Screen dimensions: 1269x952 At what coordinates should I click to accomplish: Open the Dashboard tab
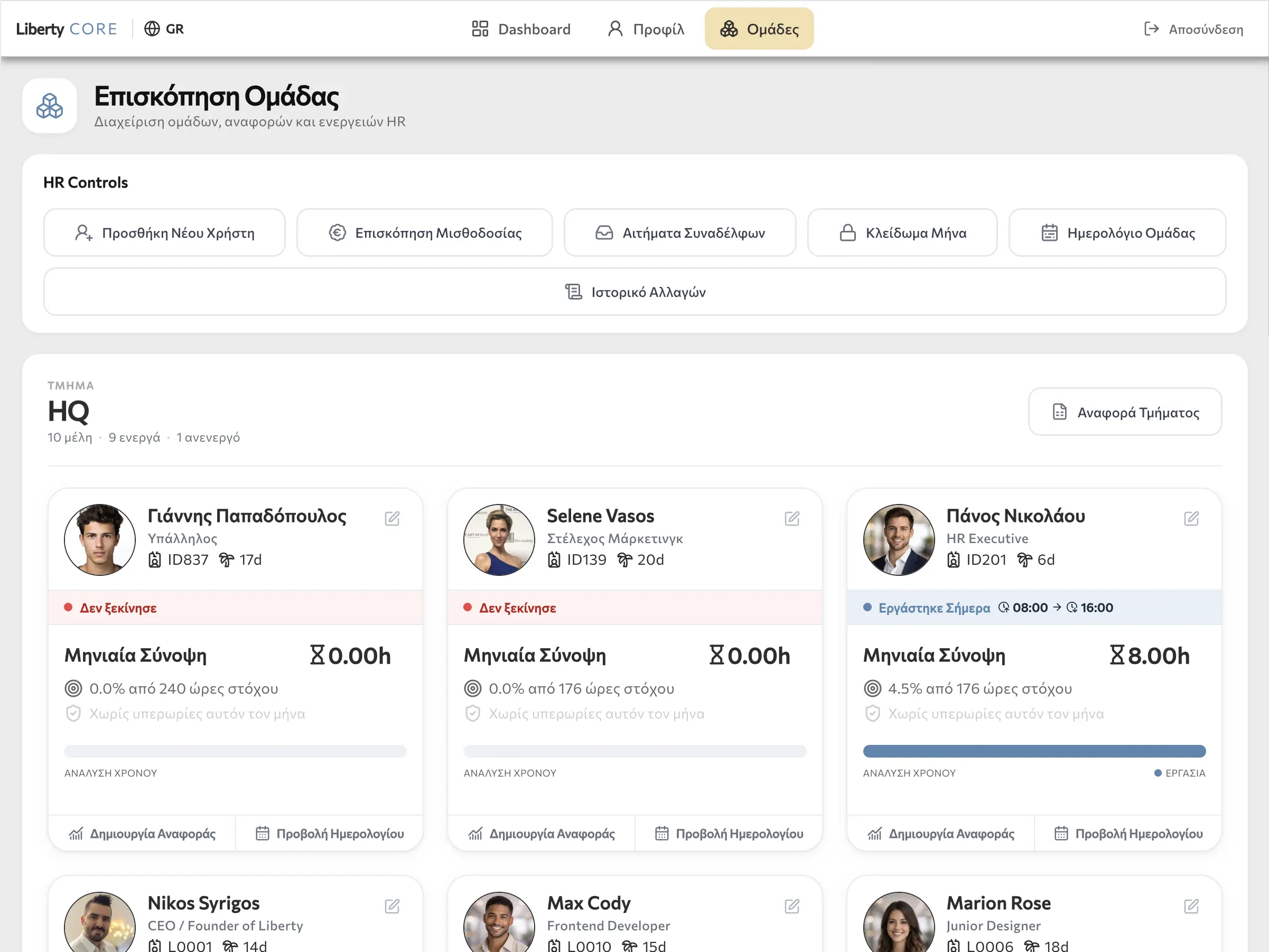point(521,29)
